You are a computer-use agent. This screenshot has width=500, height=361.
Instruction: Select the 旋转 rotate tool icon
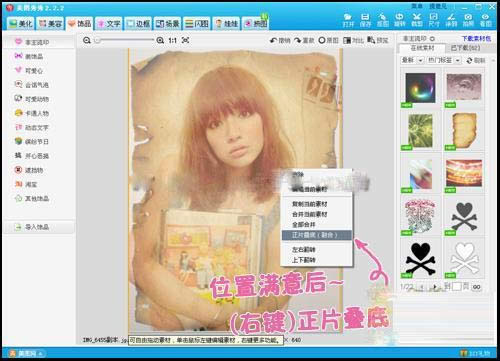coord(399,20)
